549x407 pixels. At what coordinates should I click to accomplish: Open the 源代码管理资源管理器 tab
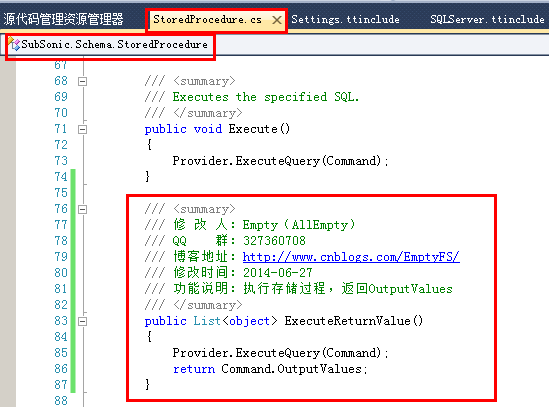(63, 19)
